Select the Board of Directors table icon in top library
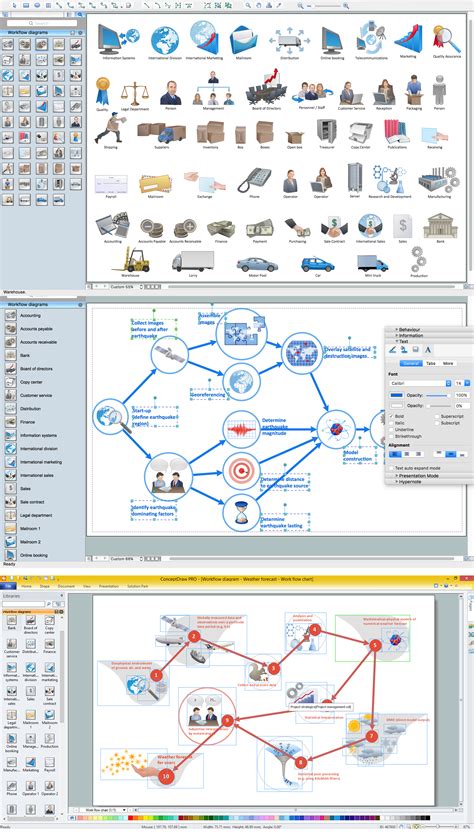 point(266,88)
